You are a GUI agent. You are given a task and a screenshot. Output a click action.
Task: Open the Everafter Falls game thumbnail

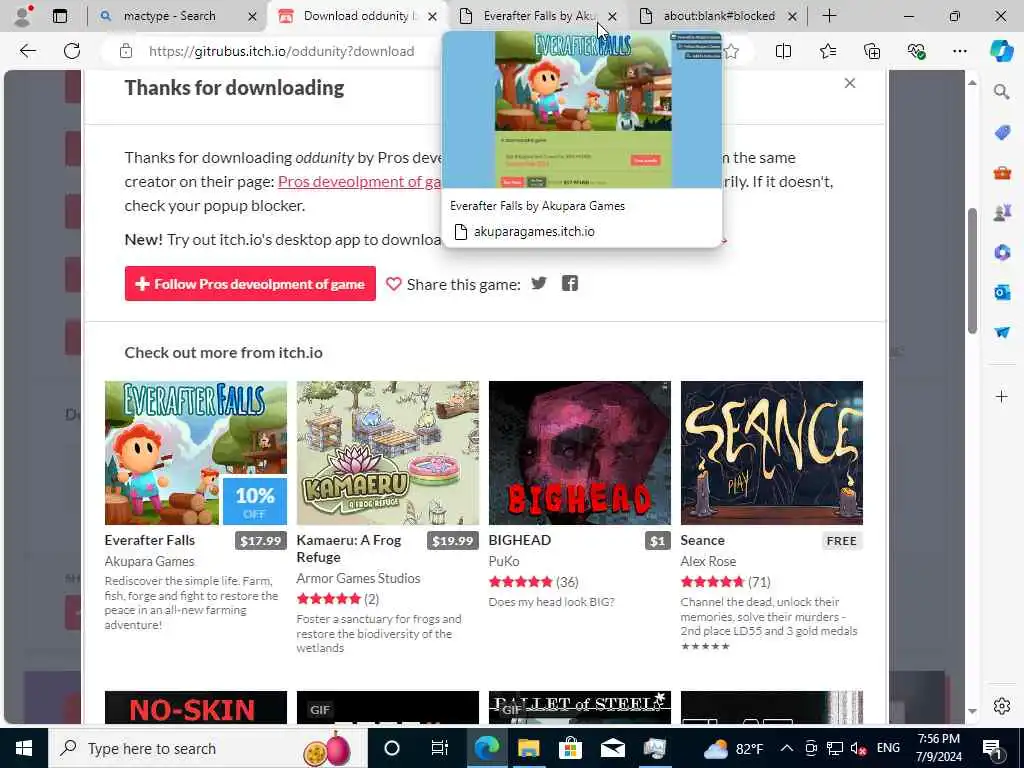[196, 453]
